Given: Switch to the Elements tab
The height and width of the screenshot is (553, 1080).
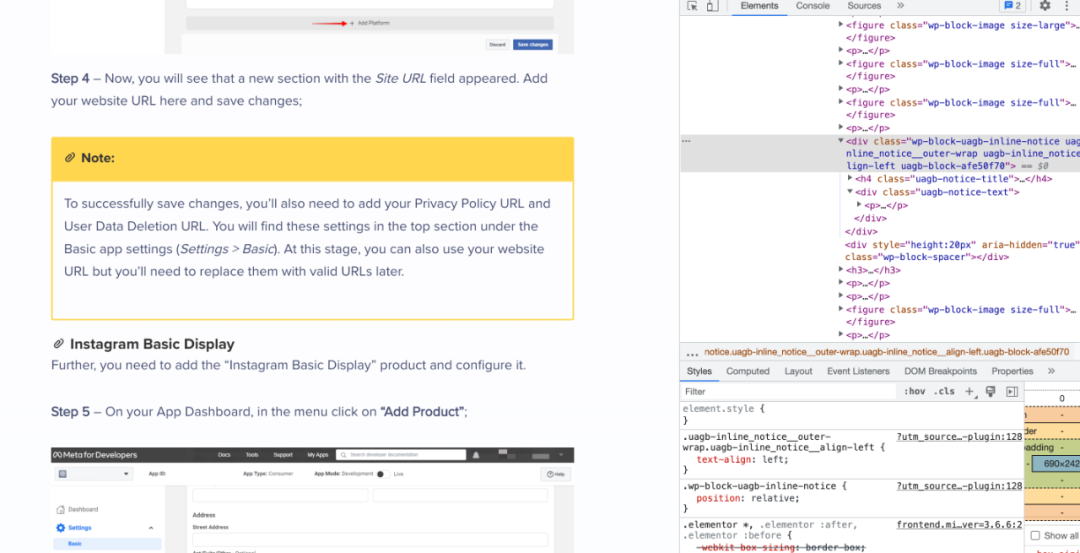Looking at the screenshot, I should click(x=759, y=6).
